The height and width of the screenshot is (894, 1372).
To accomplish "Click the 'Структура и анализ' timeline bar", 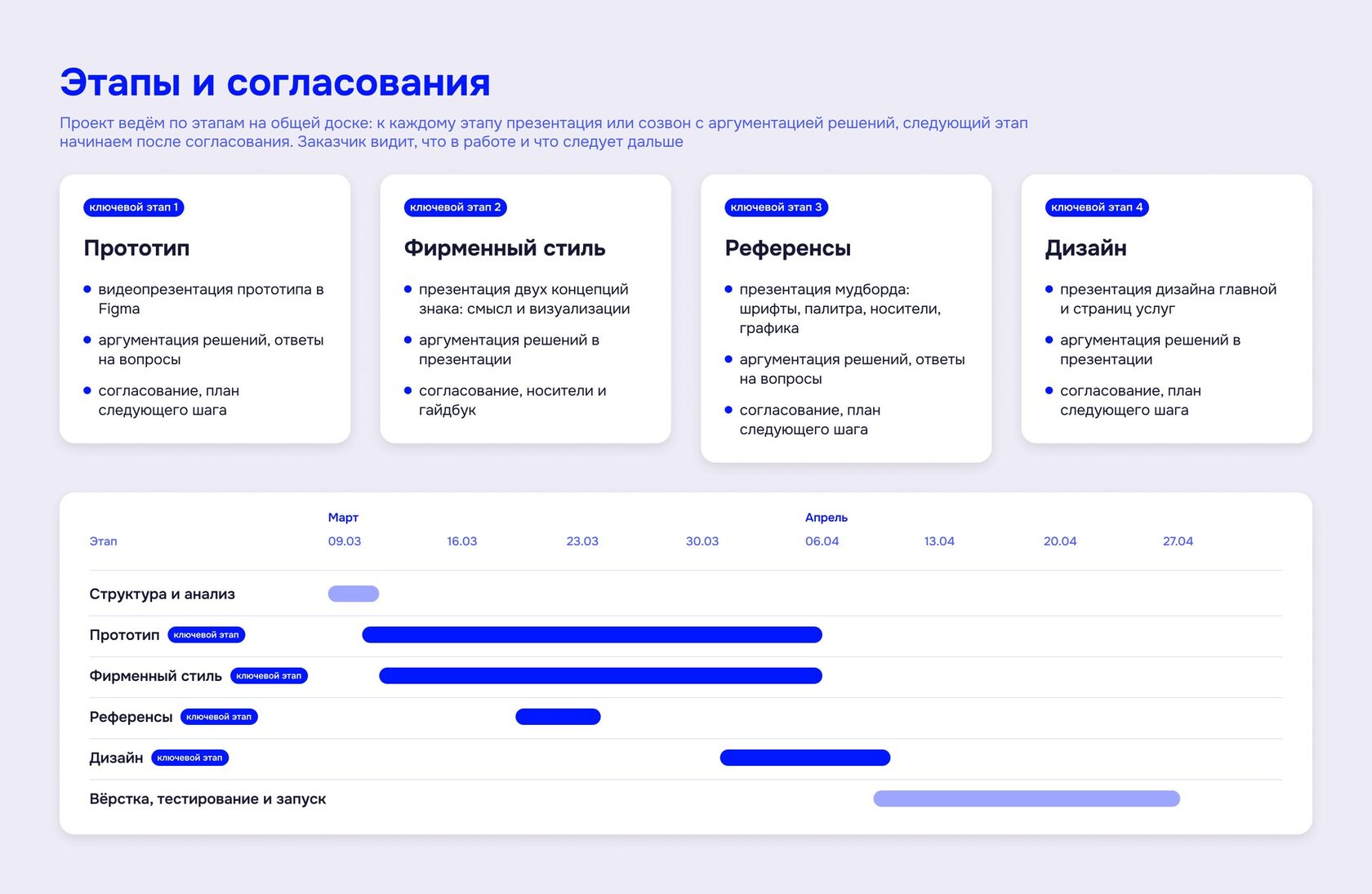I will 354,594.
